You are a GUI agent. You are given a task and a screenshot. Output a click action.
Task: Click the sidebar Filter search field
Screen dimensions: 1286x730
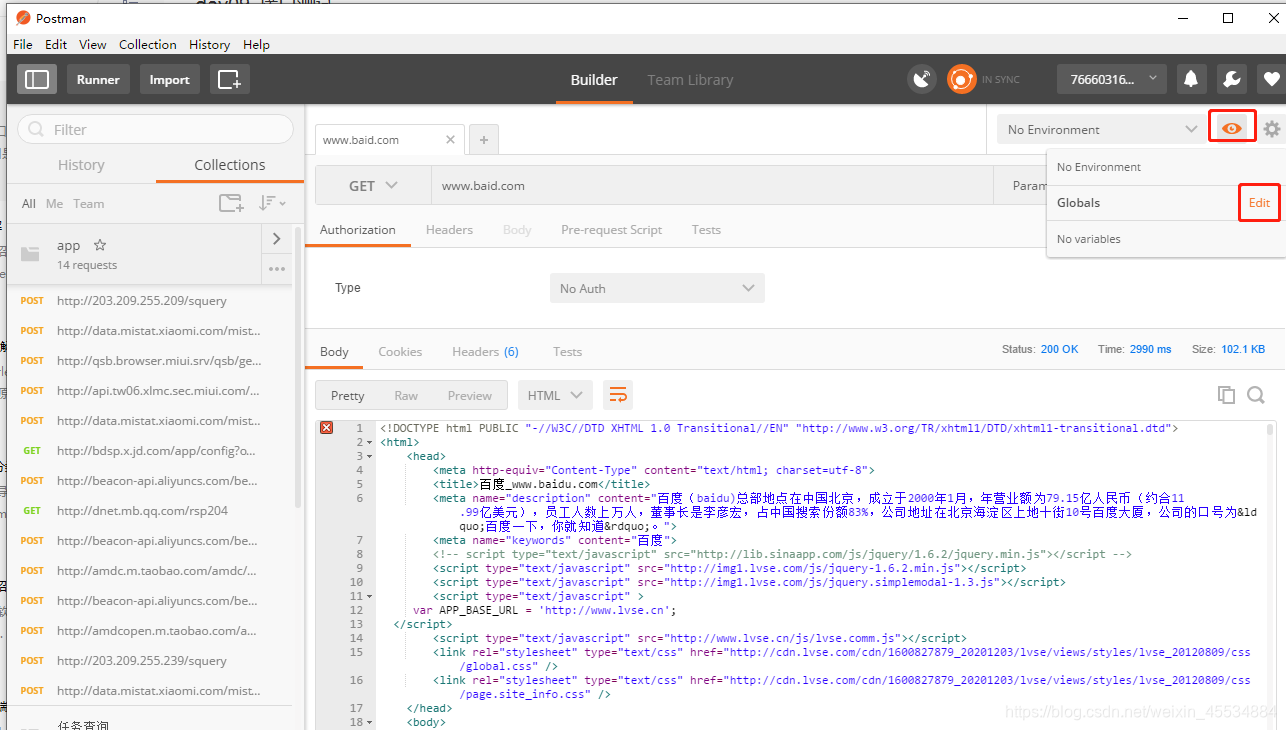[x=155, y=129]
